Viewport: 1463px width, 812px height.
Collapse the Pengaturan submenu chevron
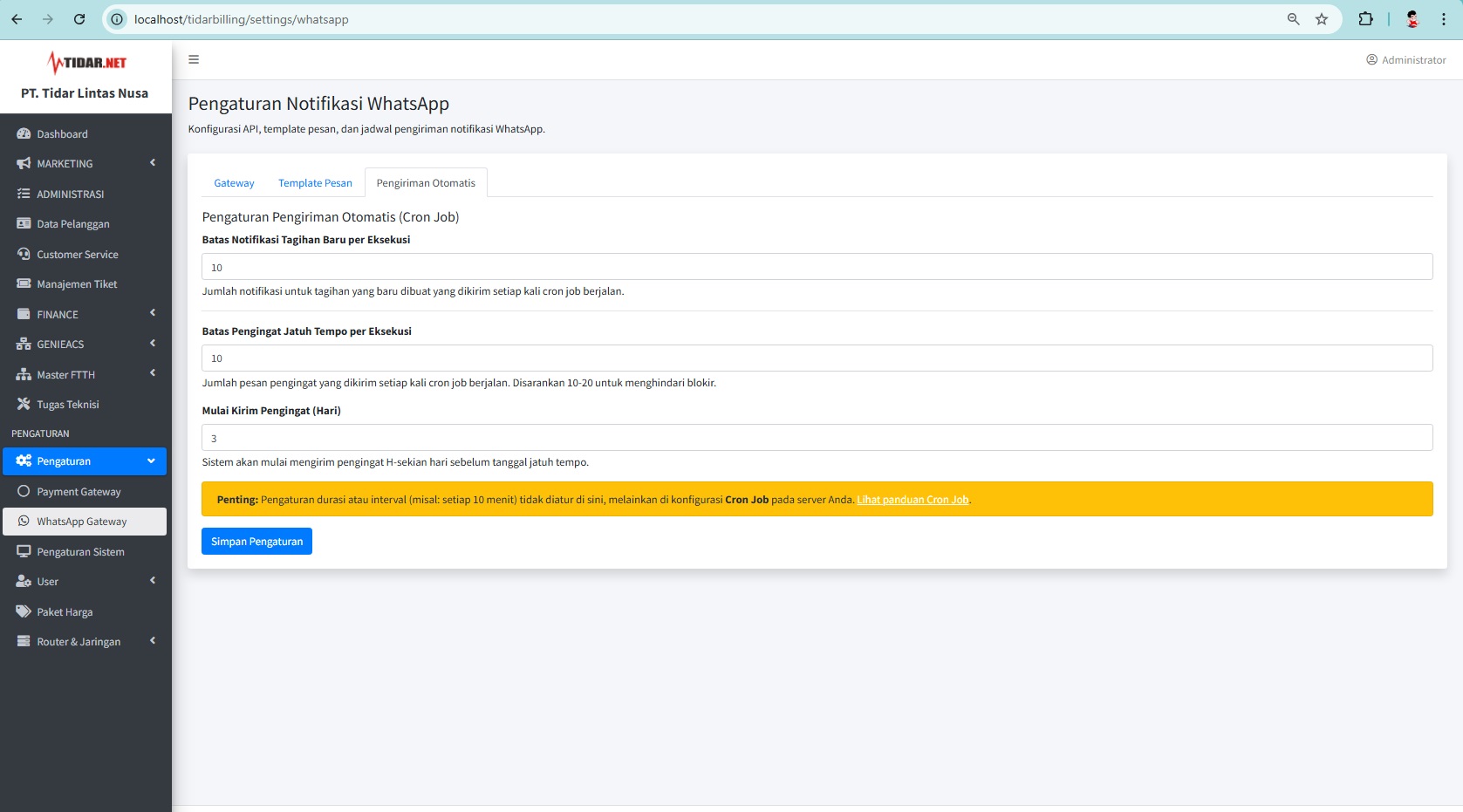point(151,461)
